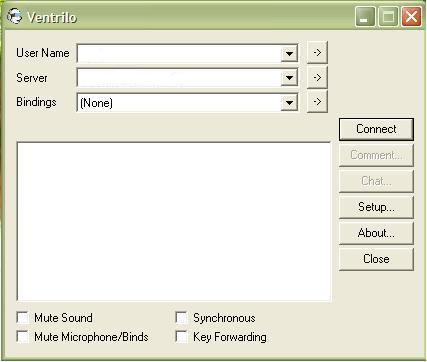Close the Ventrilo window via red X
This screenshot has height=362, width=427.
(x=411, y=16)
